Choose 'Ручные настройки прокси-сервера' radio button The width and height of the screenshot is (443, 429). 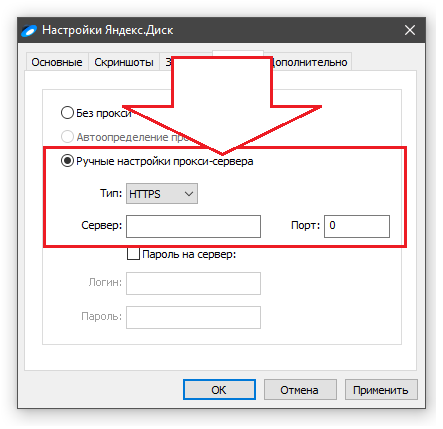click(x=67, y=161)
